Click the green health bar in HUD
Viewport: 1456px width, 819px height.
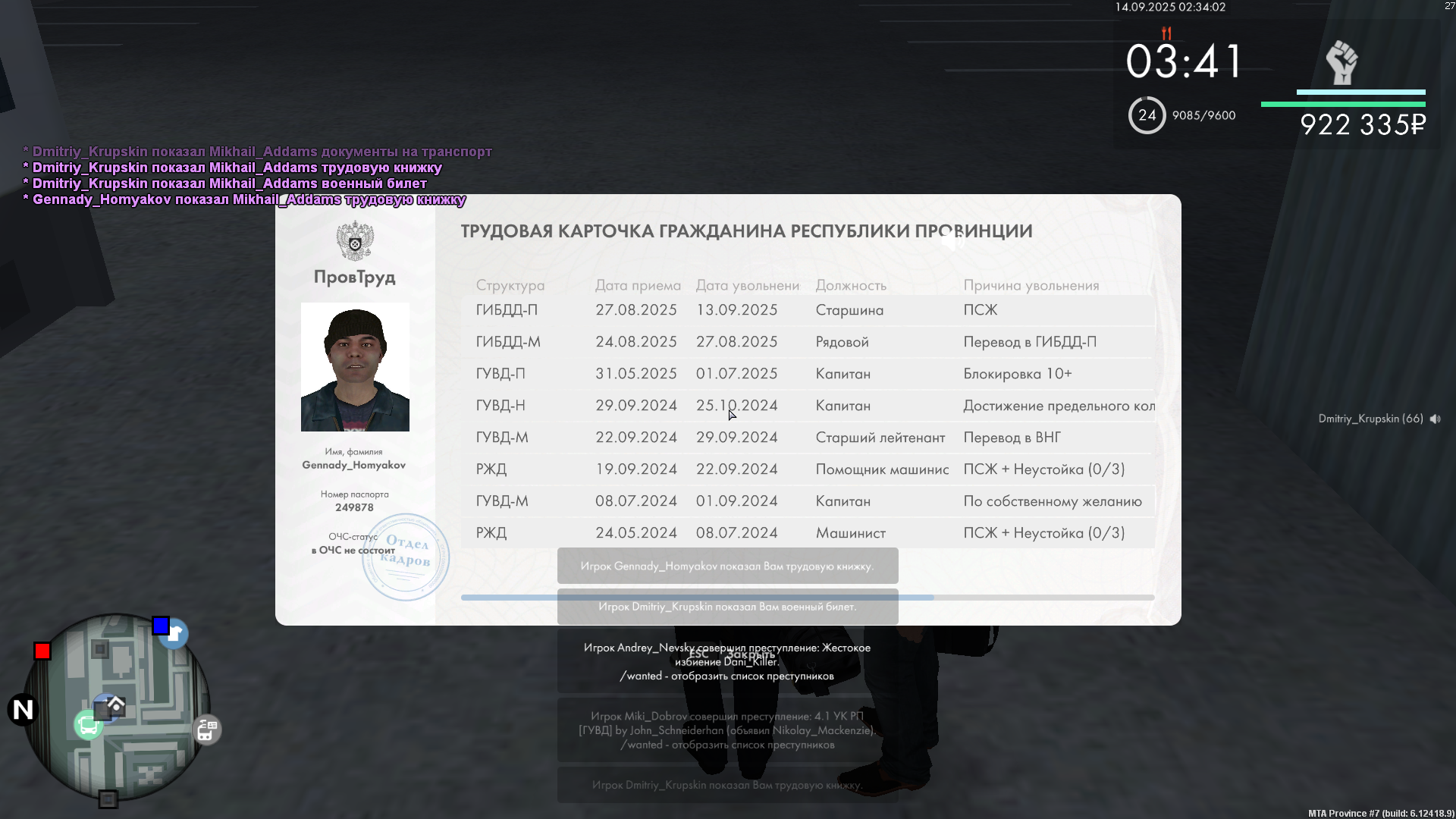pos(1342,104)
